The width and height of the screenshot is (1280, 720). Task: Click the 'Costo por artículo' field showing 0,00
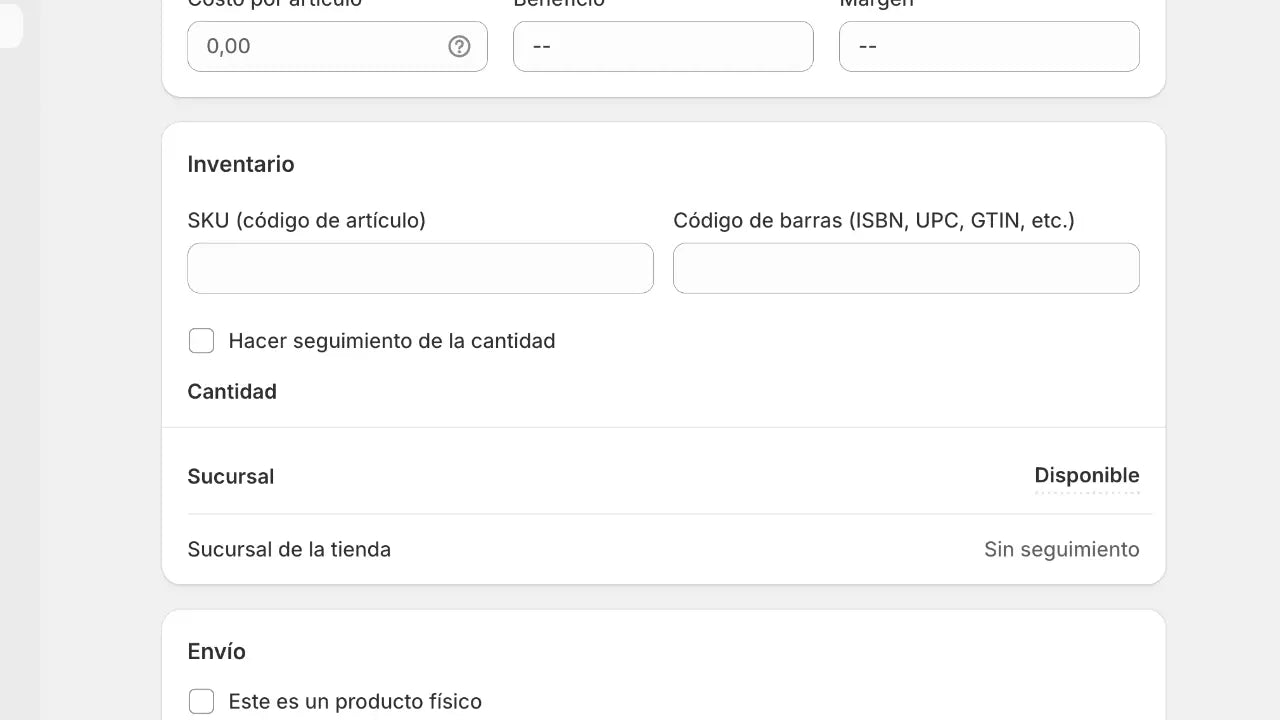point(320,46)
